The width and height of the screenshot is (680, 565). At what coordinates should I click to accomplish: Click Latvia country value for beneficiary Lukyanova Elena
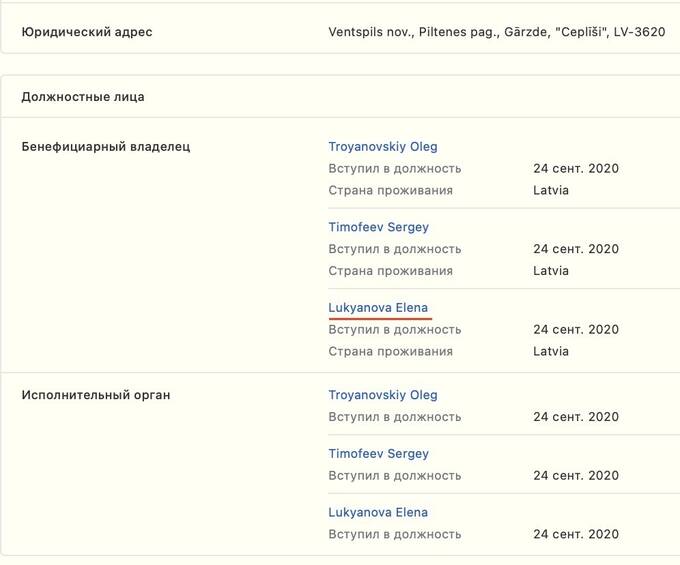coord(551,351)
